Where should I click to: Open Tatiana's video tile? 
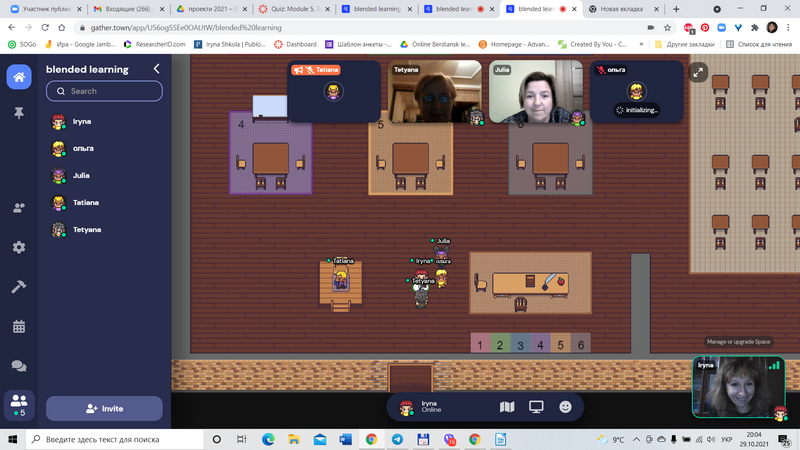click(x=334, y=92)
